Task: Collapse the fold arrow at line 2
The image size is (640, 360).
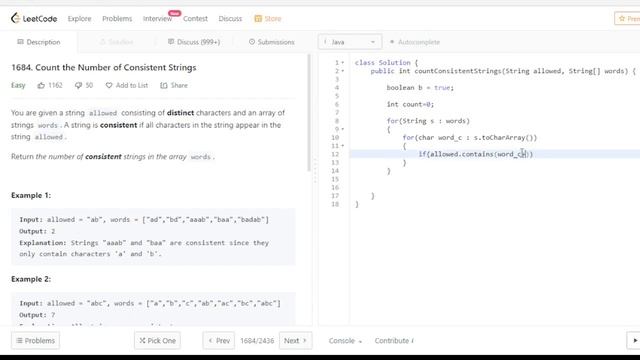Action: pos(343,71)
